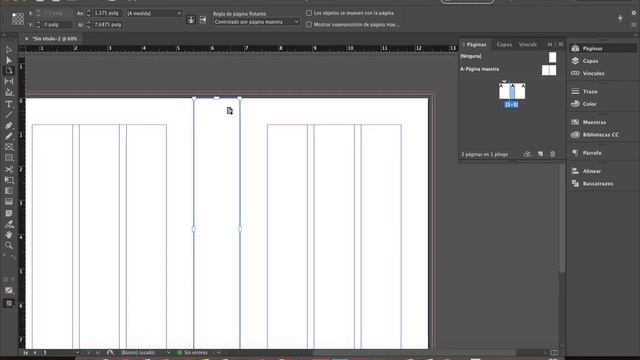The image size is (640, 360).
Task: Click the lightning quick apply icon
Action: [x=620, y=18]
